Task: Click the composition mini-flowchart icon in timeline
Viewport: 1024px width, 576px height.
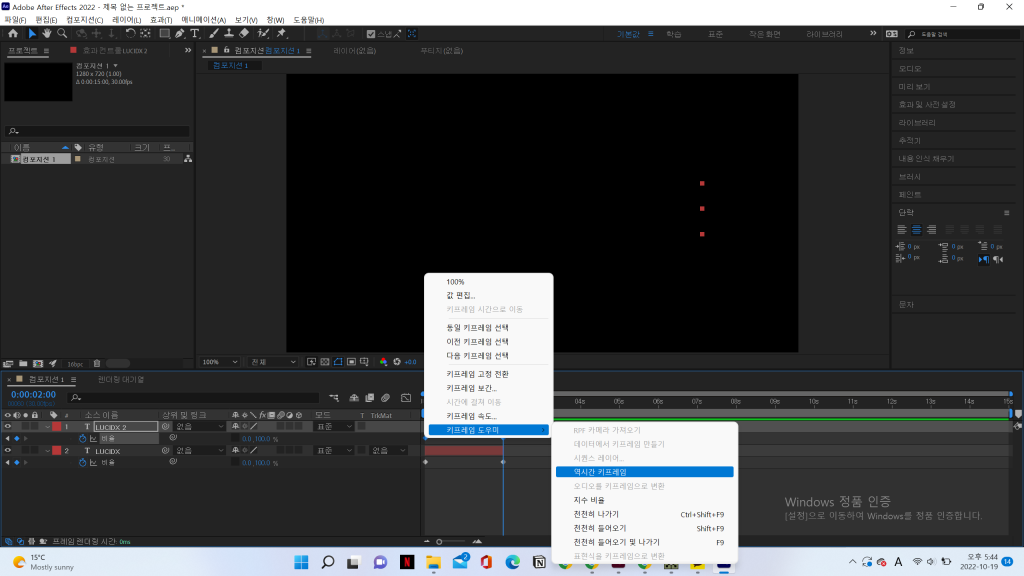Action: [334, 398]
